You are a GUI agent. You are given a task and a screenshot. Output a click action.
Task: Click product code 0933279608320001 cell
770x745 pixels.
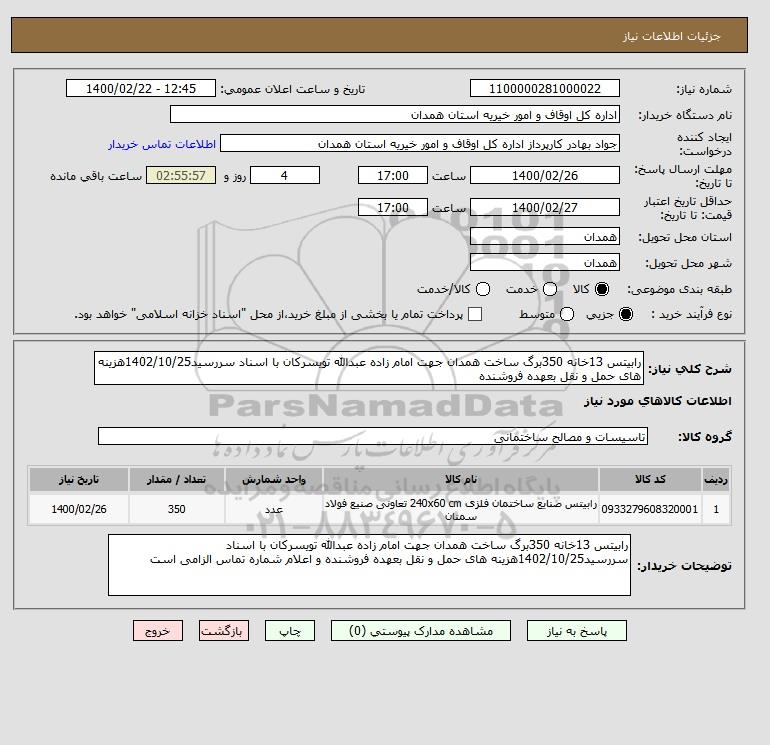point(650,509)
